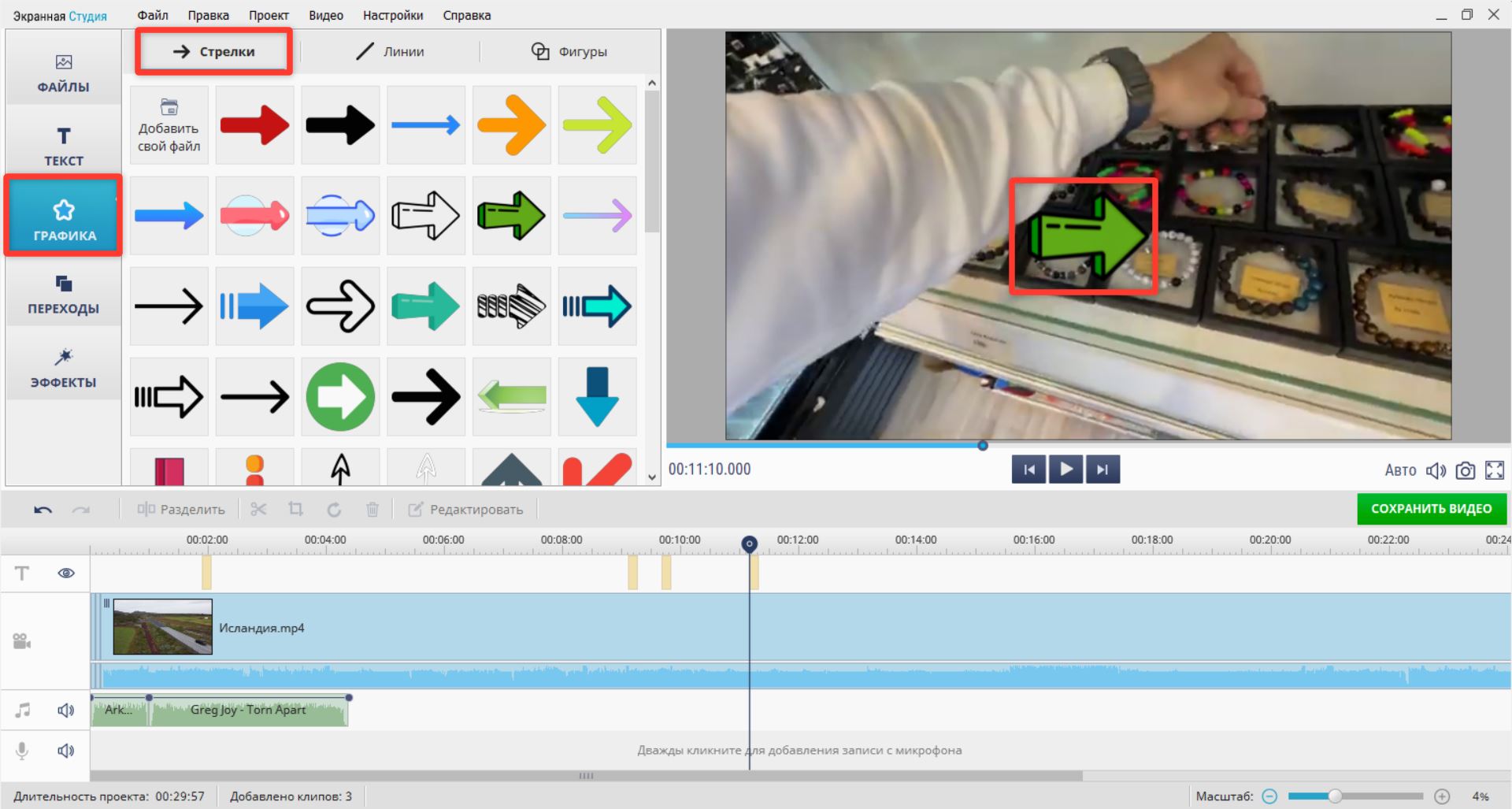Viewport: 1512px width, 809px height.
Task: Select the Исландия.mp4 clip thumbnail
Action: coord(163,627)
